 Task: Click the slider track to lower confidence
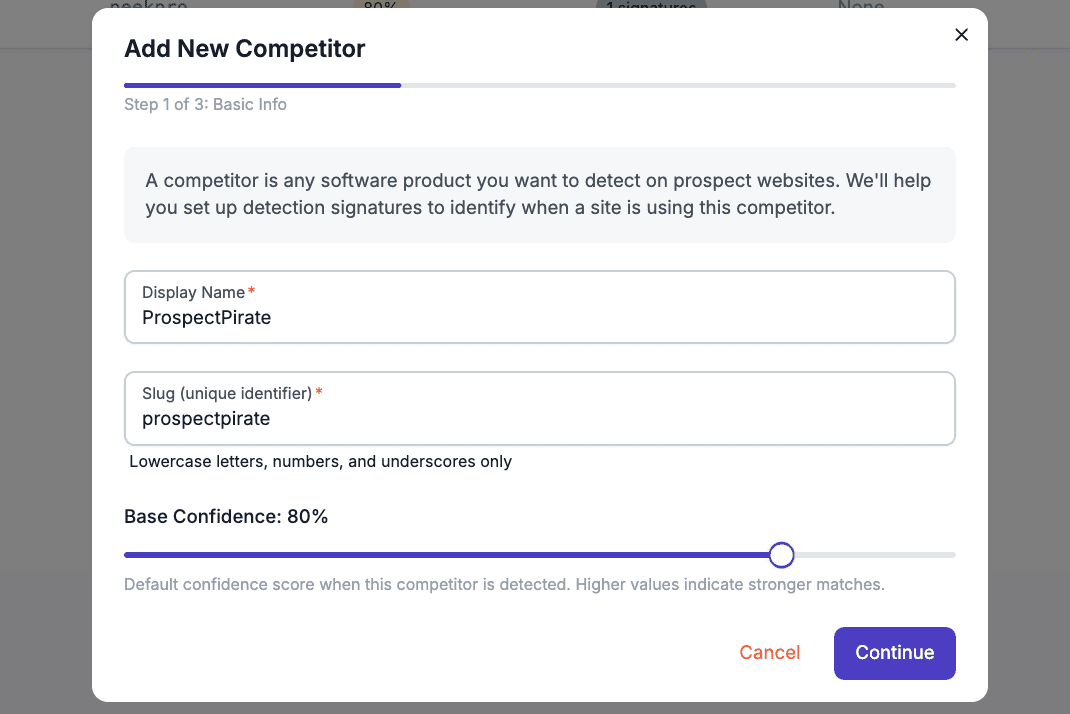pos(400,554)
